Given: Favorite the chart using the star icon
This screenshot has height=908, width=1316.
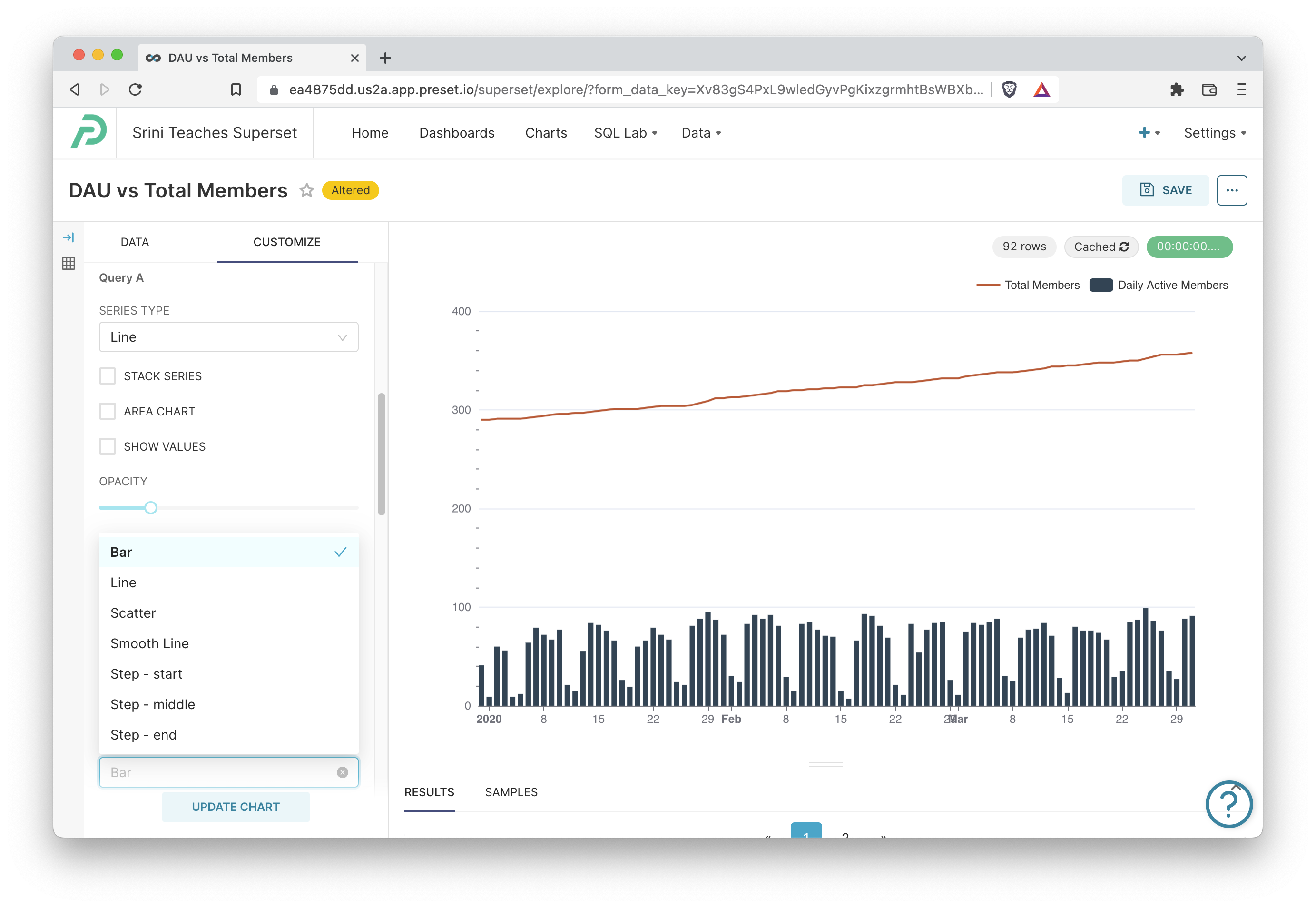Looking at the screenshot, I should [306, 190].
